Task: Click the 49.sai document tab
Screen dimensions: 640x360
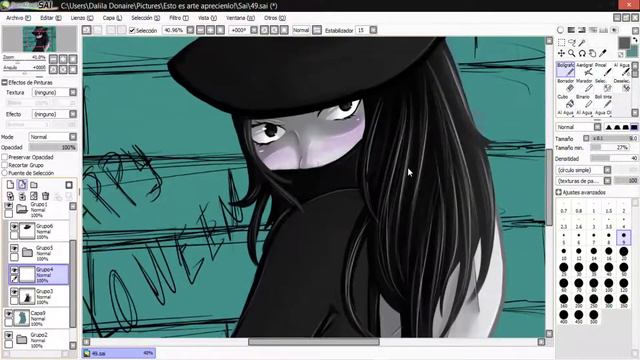Action: click(x=119, y=353)
